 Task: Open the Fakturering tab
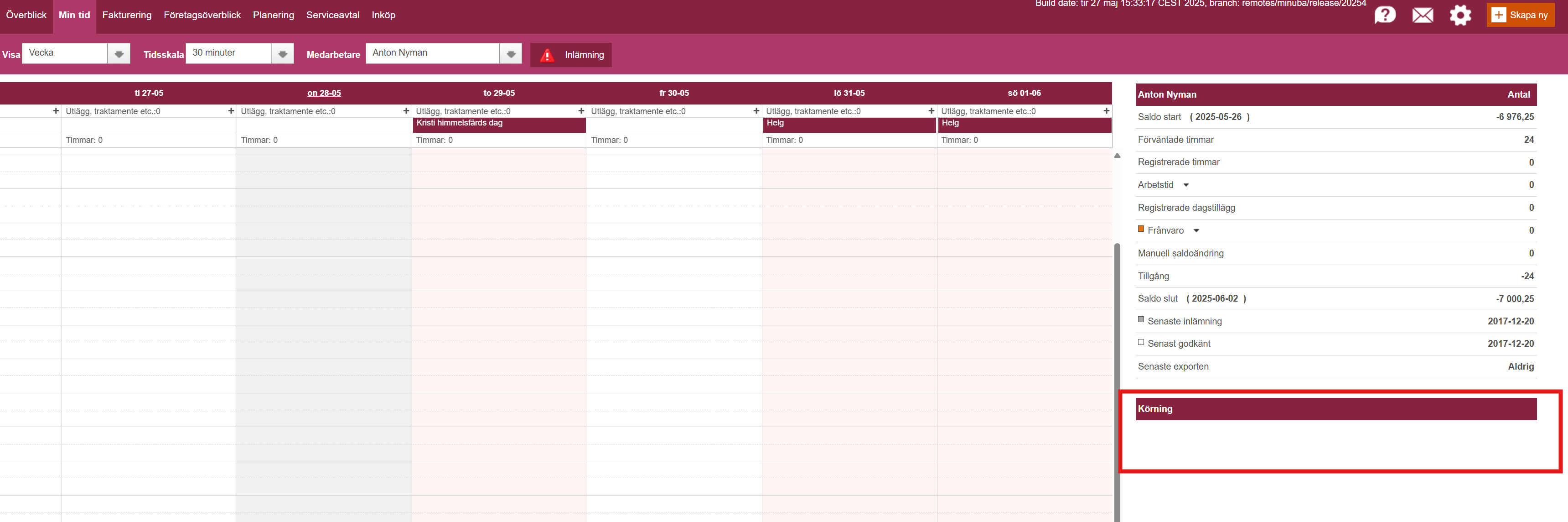[127, 15]
